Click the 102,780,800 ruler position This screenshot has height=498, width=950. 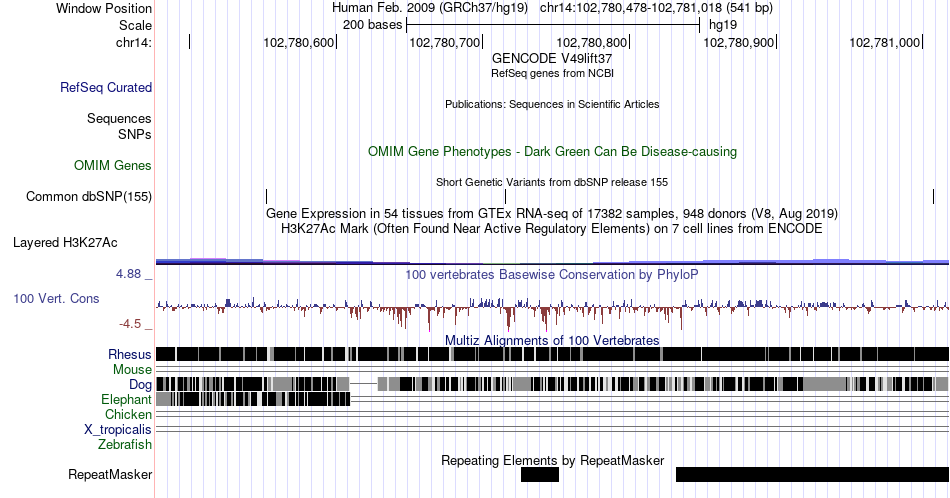coord(592,42)
